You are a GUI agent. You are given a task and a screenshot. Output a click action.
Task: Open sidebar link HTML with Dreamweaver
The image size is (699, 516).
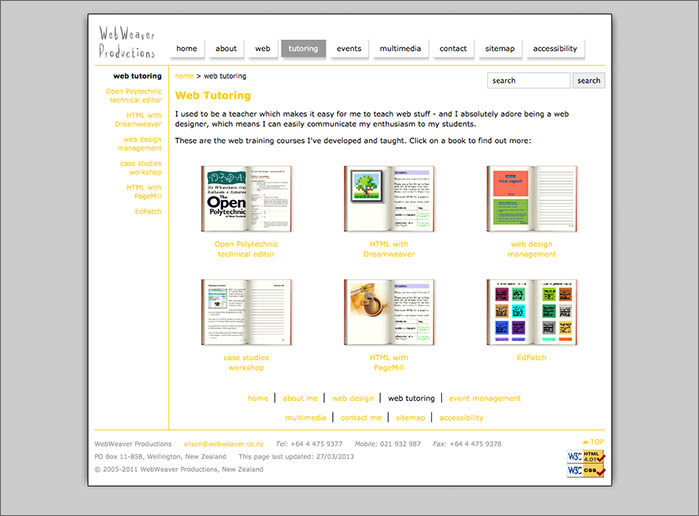click(138, 120)
